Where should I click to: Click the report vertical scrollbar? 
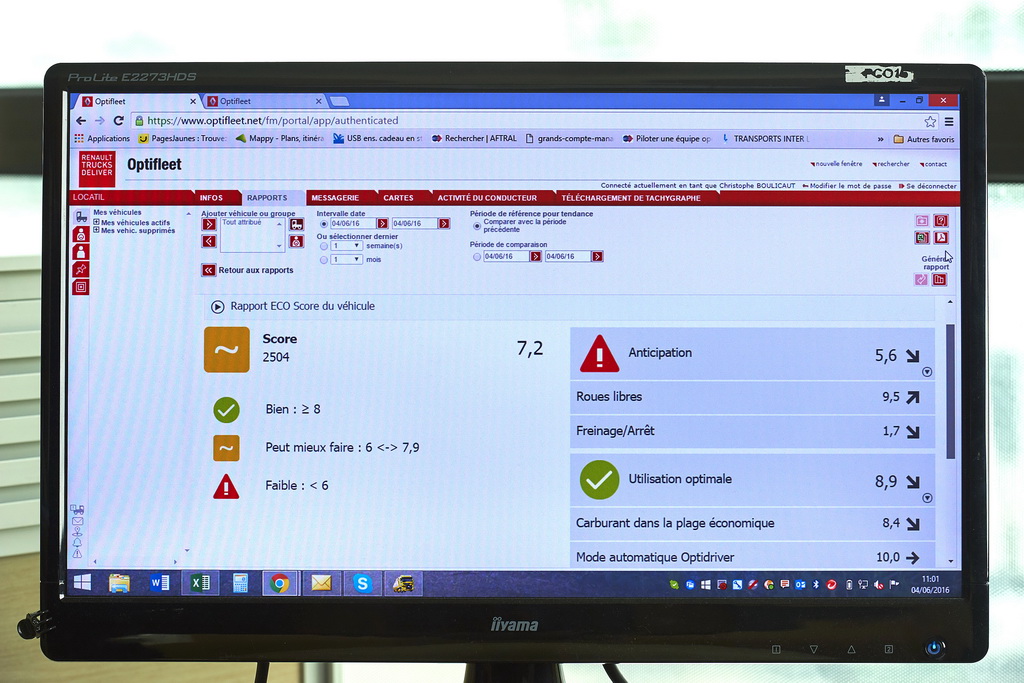tap(950, 390)
